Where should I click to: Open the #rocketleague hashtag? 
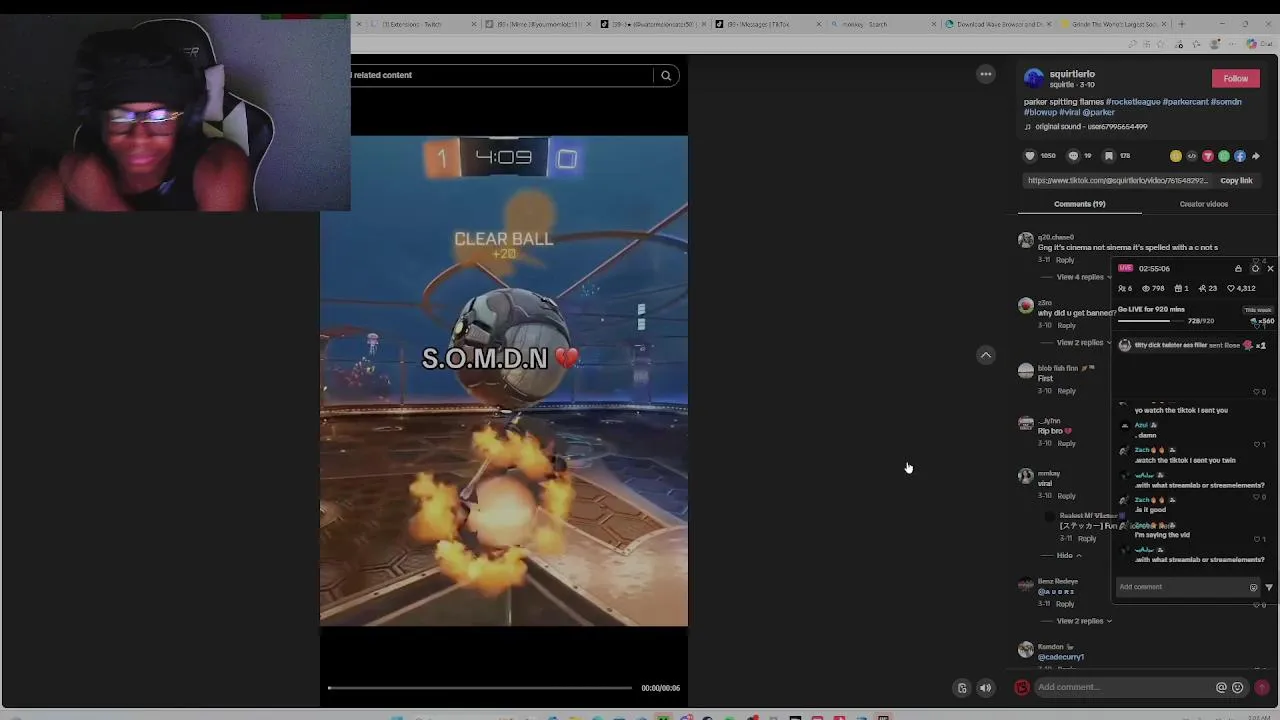pos(1133,102)
